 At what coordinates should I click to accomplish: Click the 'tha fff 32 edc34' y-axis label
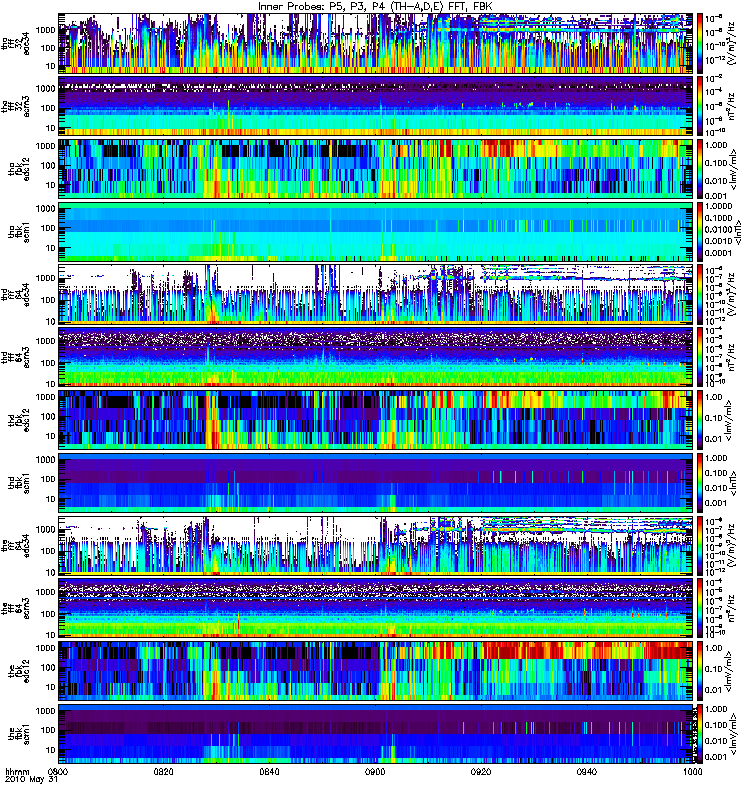15,43
